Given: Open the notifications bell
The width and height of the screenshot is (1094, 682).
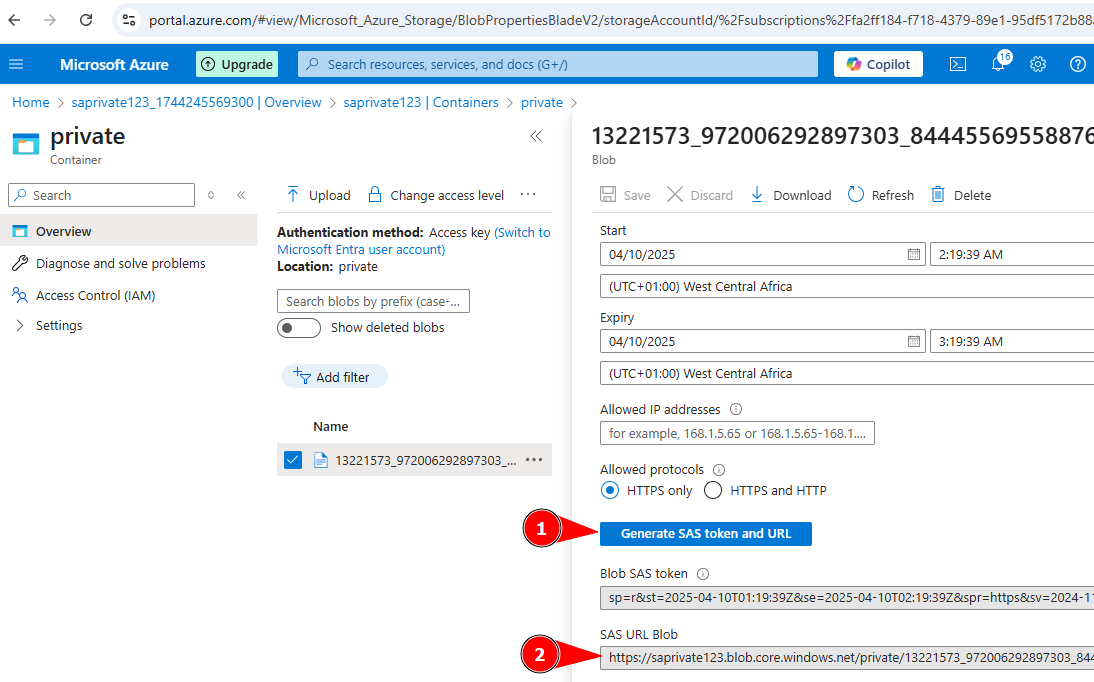Looking at the screenshot, I should (x=998, y=64).
